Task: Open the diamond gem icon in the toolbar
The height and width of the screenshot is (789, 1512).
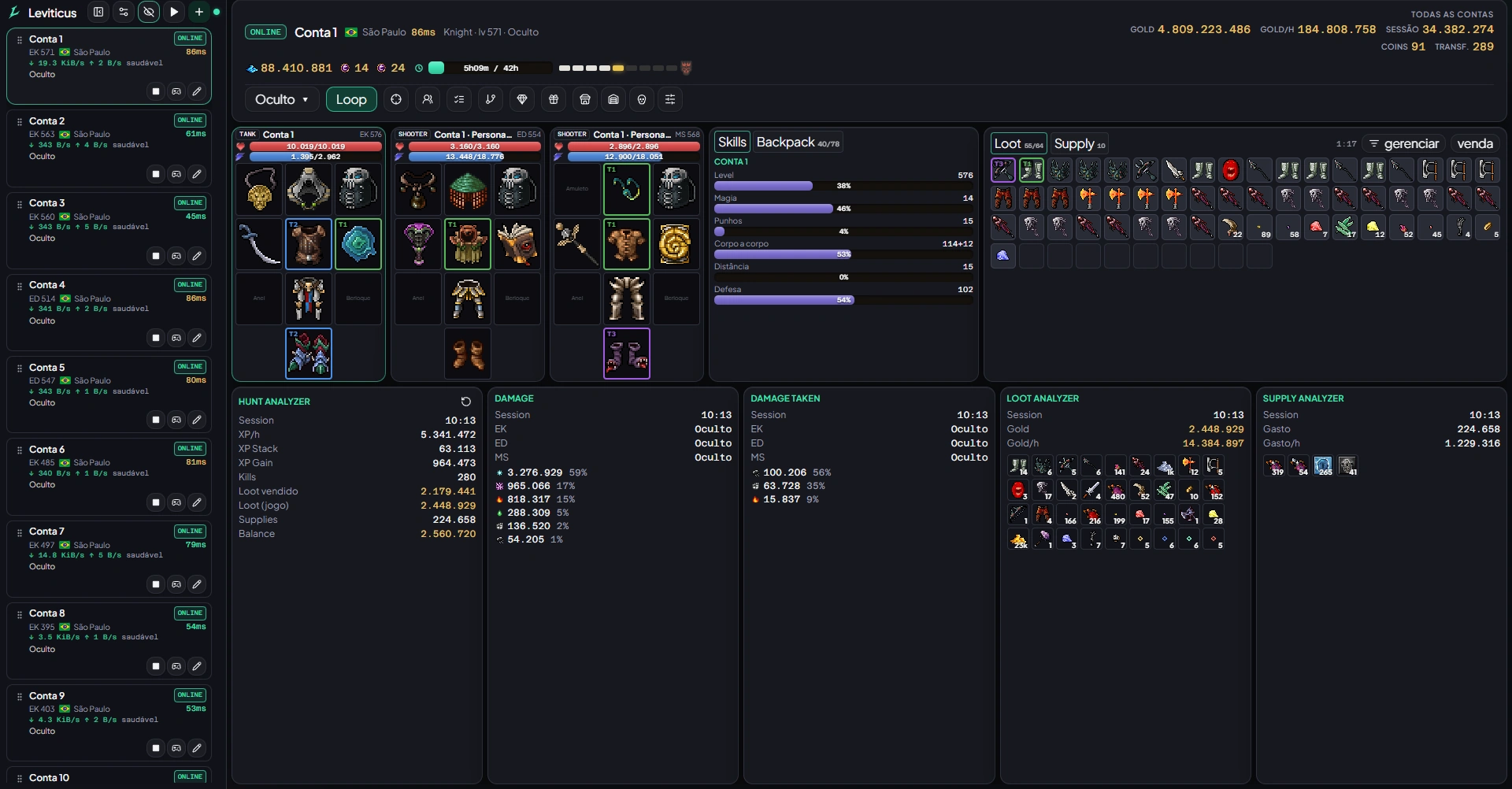Action: (522, 99)
